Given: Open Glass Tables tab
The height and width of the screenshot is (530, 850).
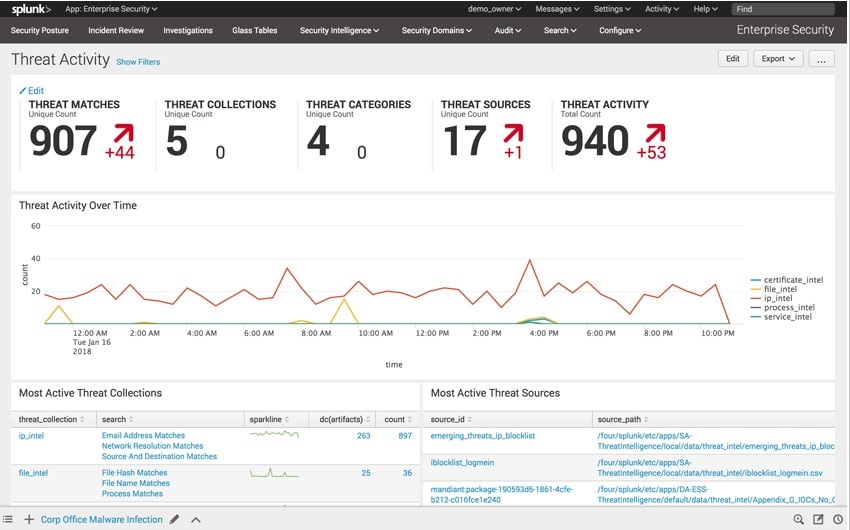Looking at the screenshot, I should pyautogui.click(x=255, y=30).
